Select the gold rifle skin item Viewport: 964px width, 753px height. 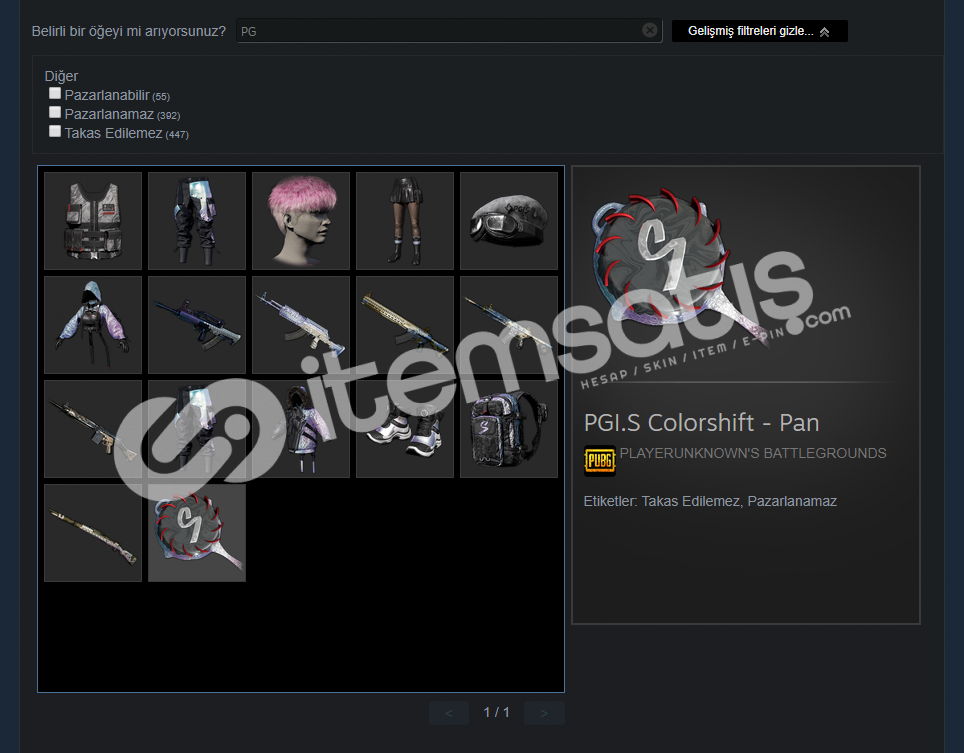405,325
